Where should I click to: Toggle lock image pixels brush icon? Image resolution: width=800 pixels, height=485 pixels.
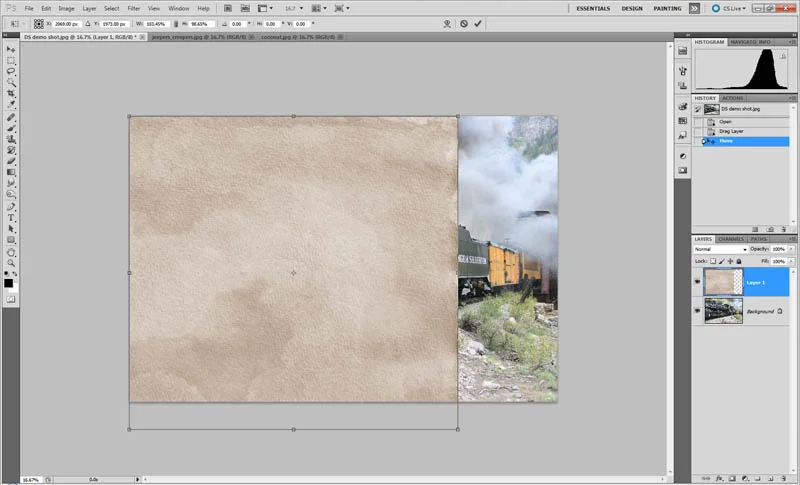722,261
